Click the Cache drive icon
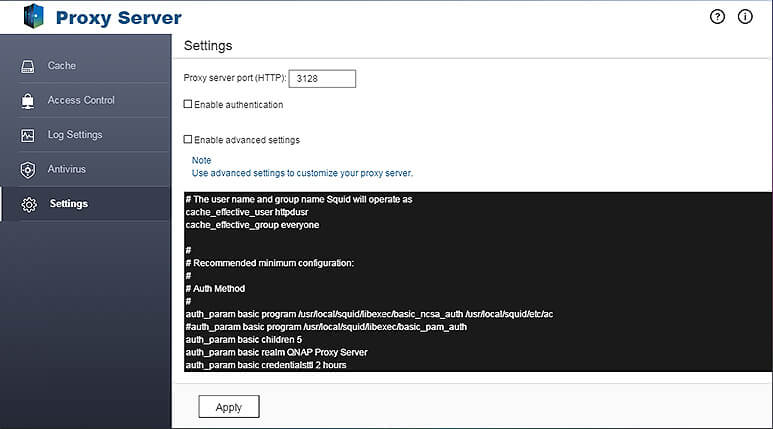 pos(28,66)
